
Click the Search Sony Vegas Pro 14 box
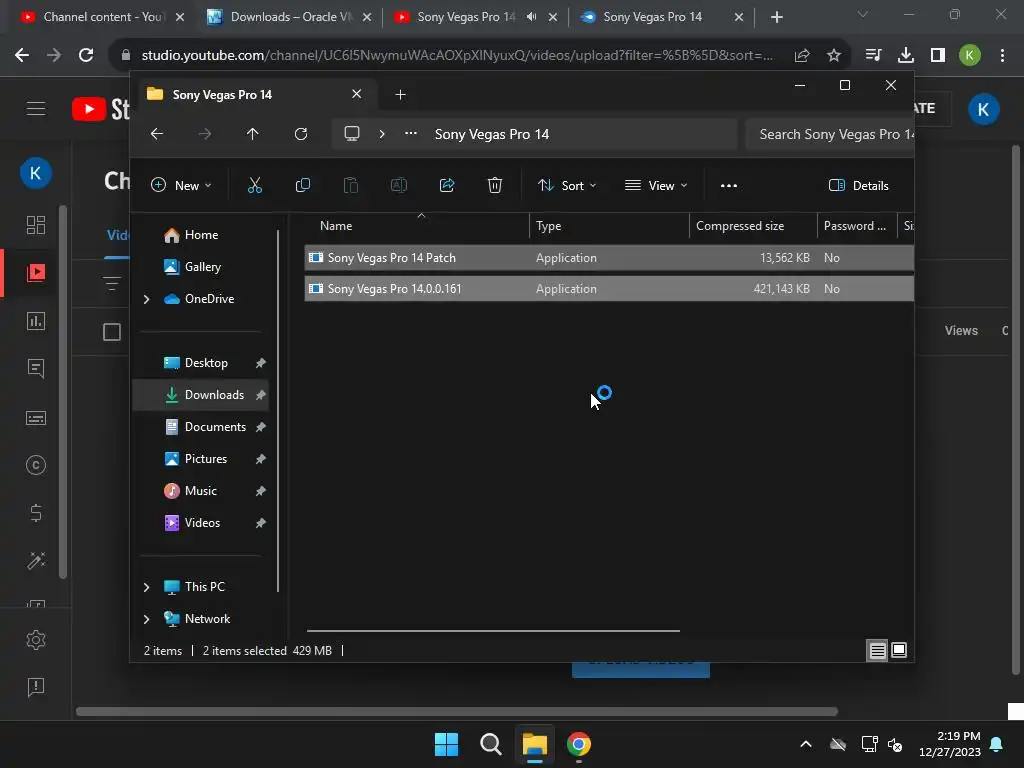click(x=829, y=134)
